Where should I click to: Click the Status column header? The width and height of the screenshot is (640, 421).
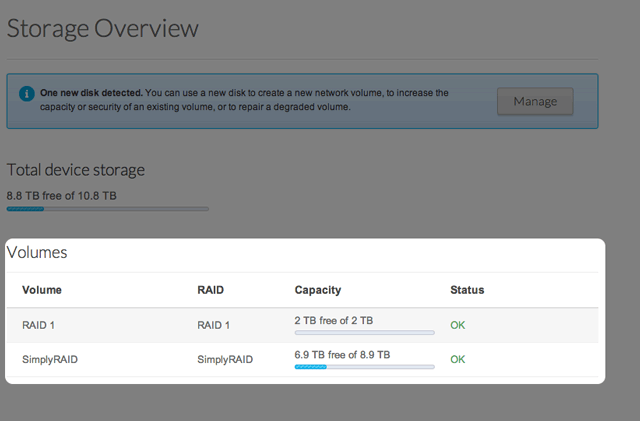click(x=467, y=290)
